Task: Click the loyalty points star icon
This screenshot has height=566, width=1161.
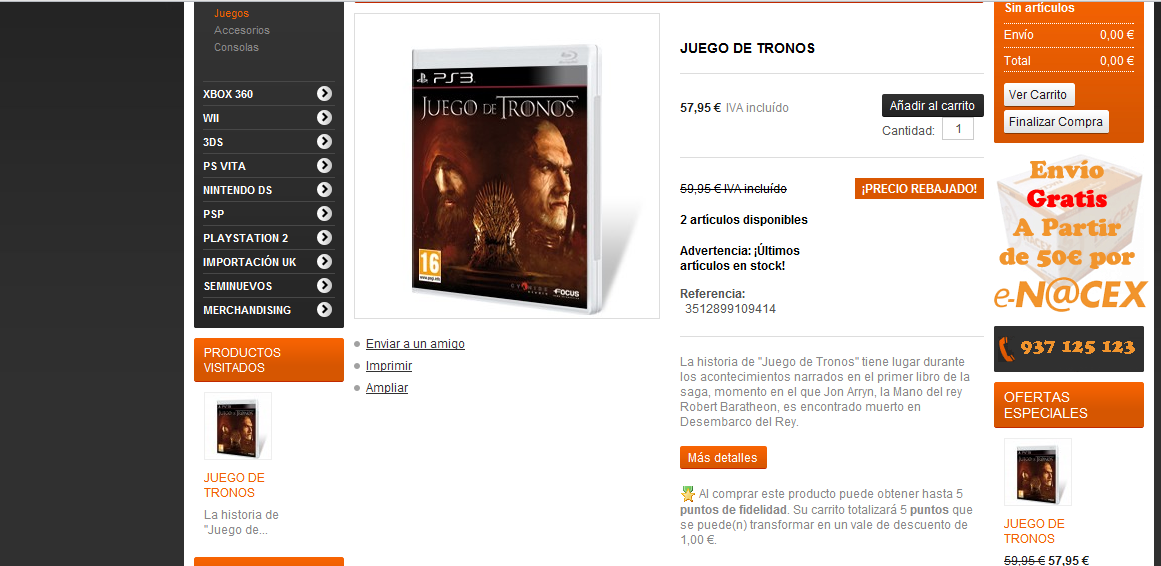Action: coord(688,493)
